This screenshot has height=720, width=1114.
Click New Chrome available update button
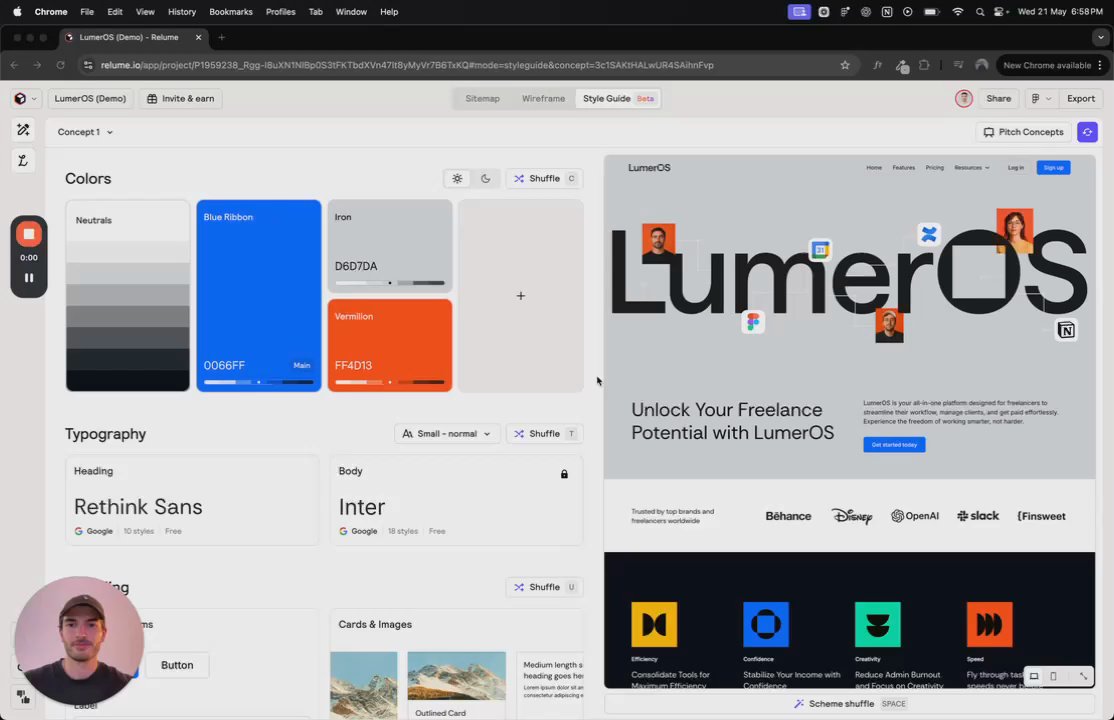point(1051,65)
